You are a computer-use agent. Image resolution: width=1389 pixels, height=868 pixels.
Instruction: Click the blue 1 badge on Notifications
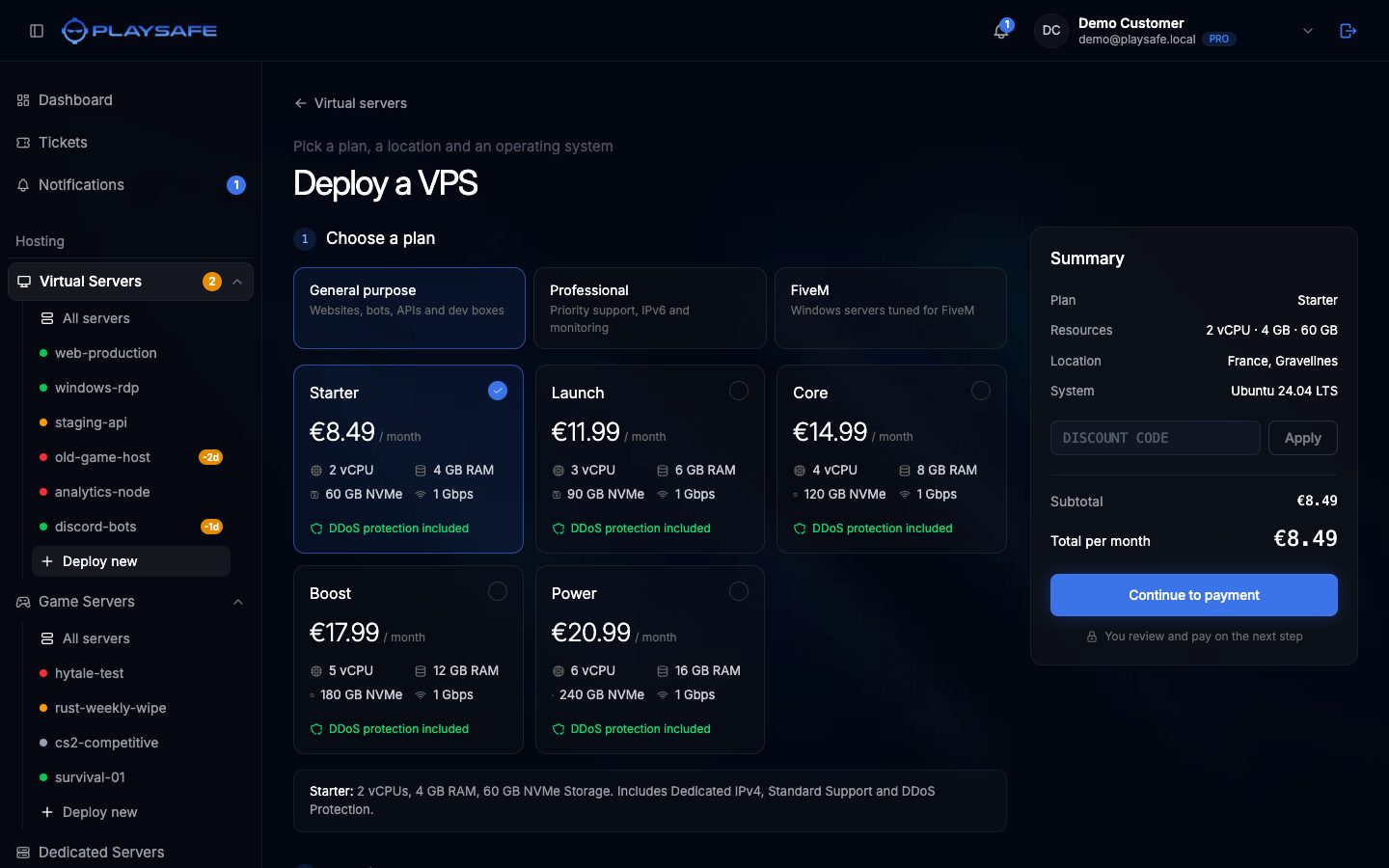point(236,185)
